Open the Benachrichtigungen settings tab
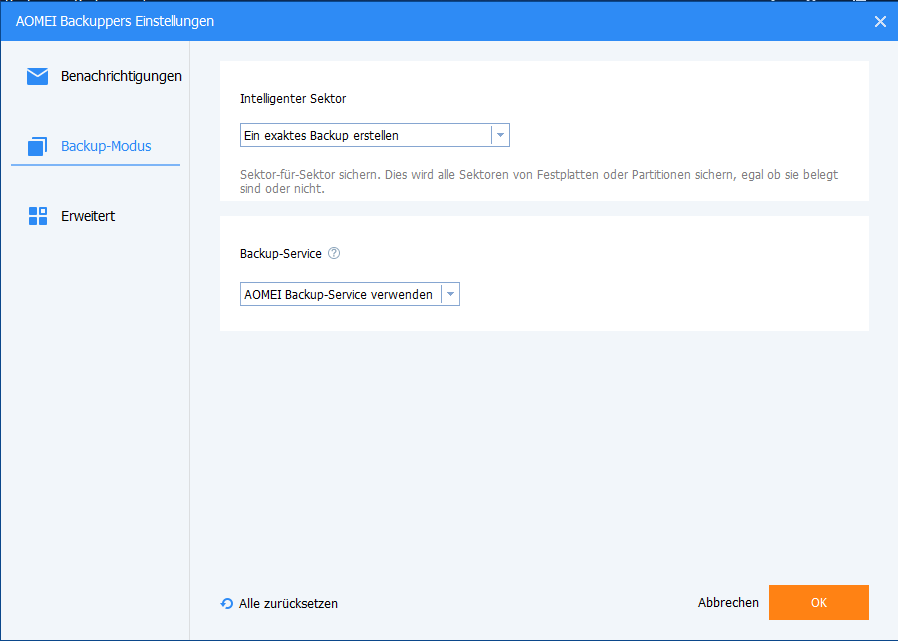Image resolution: width=898 pixels, height=641 pixels. (x=121, y=76)
